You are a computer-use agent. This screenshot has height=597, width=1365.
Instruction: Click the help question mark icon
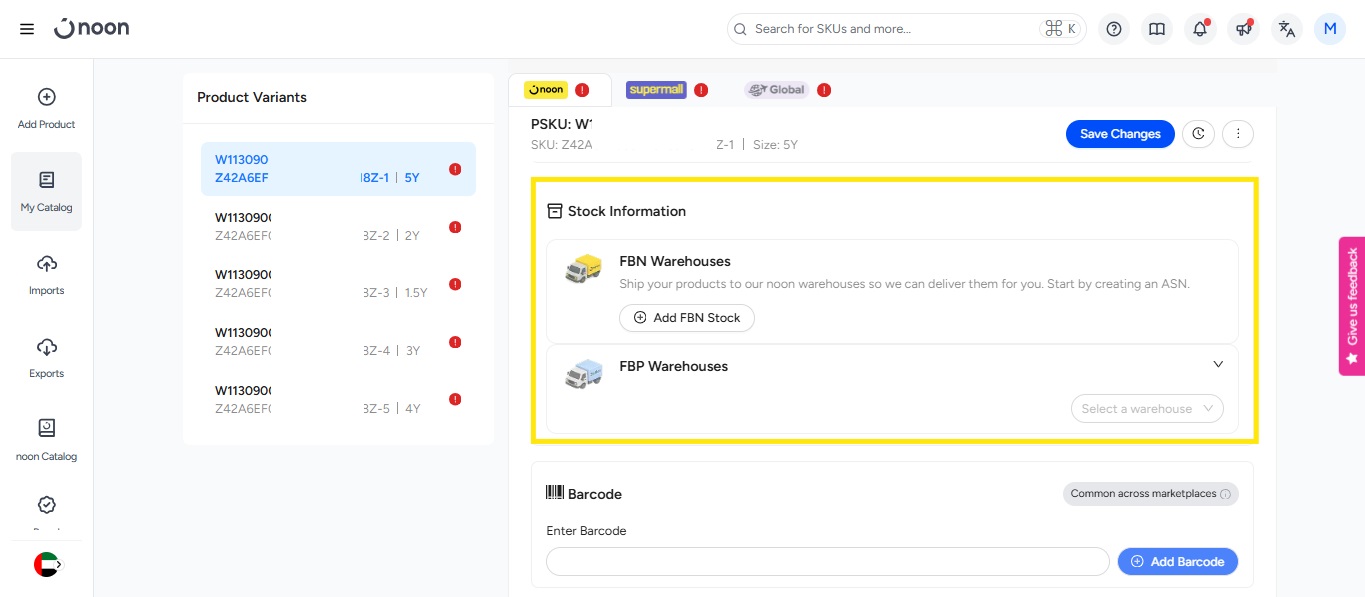click(1114, 29)
